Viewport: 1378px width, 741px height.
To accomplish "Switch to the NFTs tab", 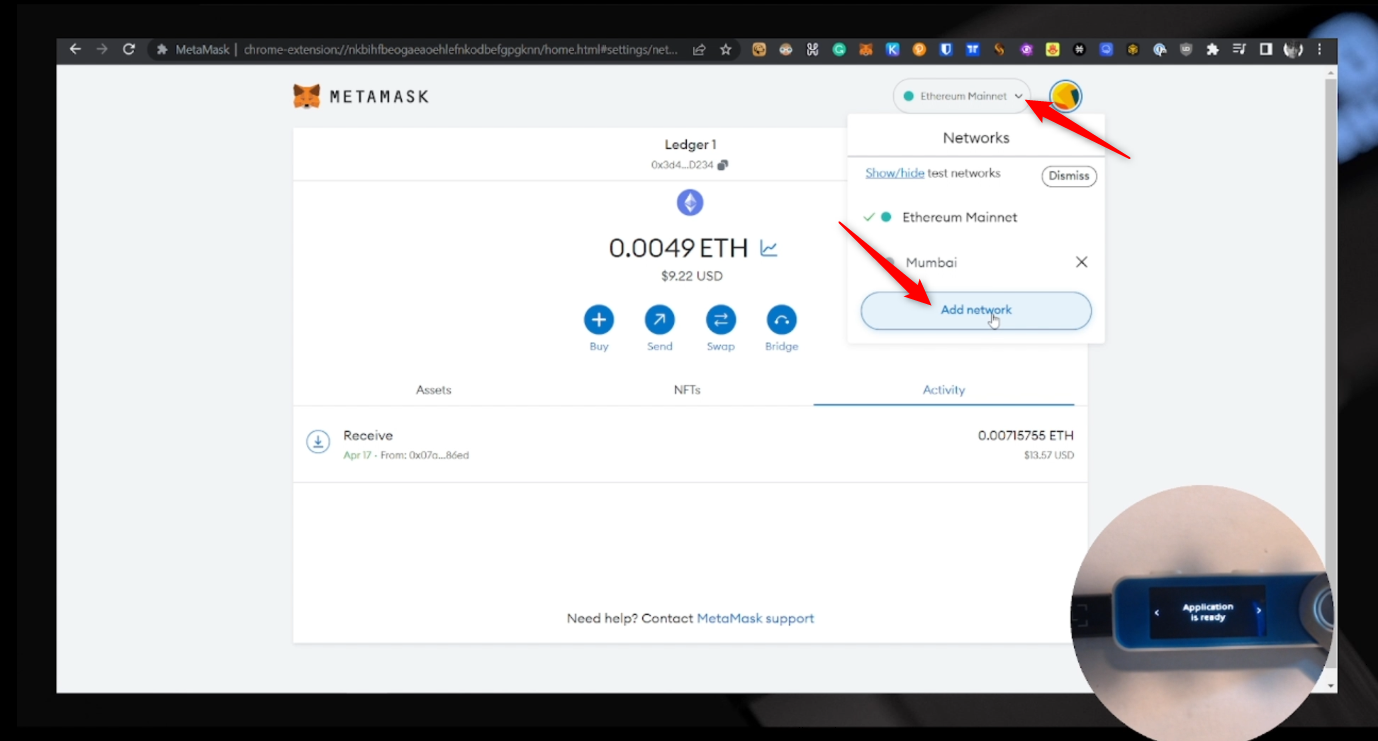I will point(687,390).
